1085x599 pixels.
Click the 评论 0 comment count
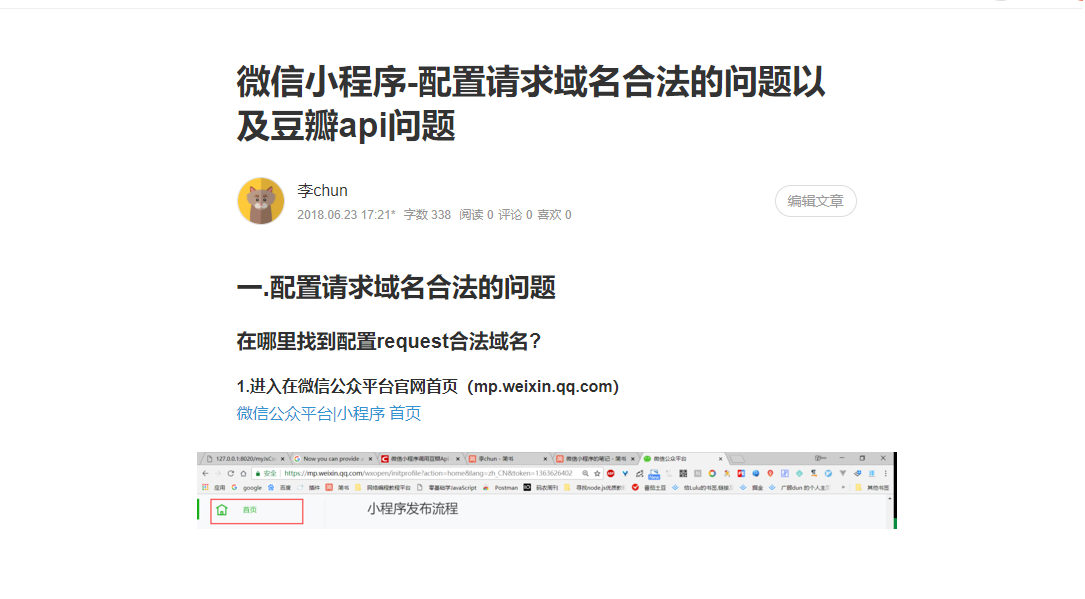pyautogui.click(x=515, y=215)
